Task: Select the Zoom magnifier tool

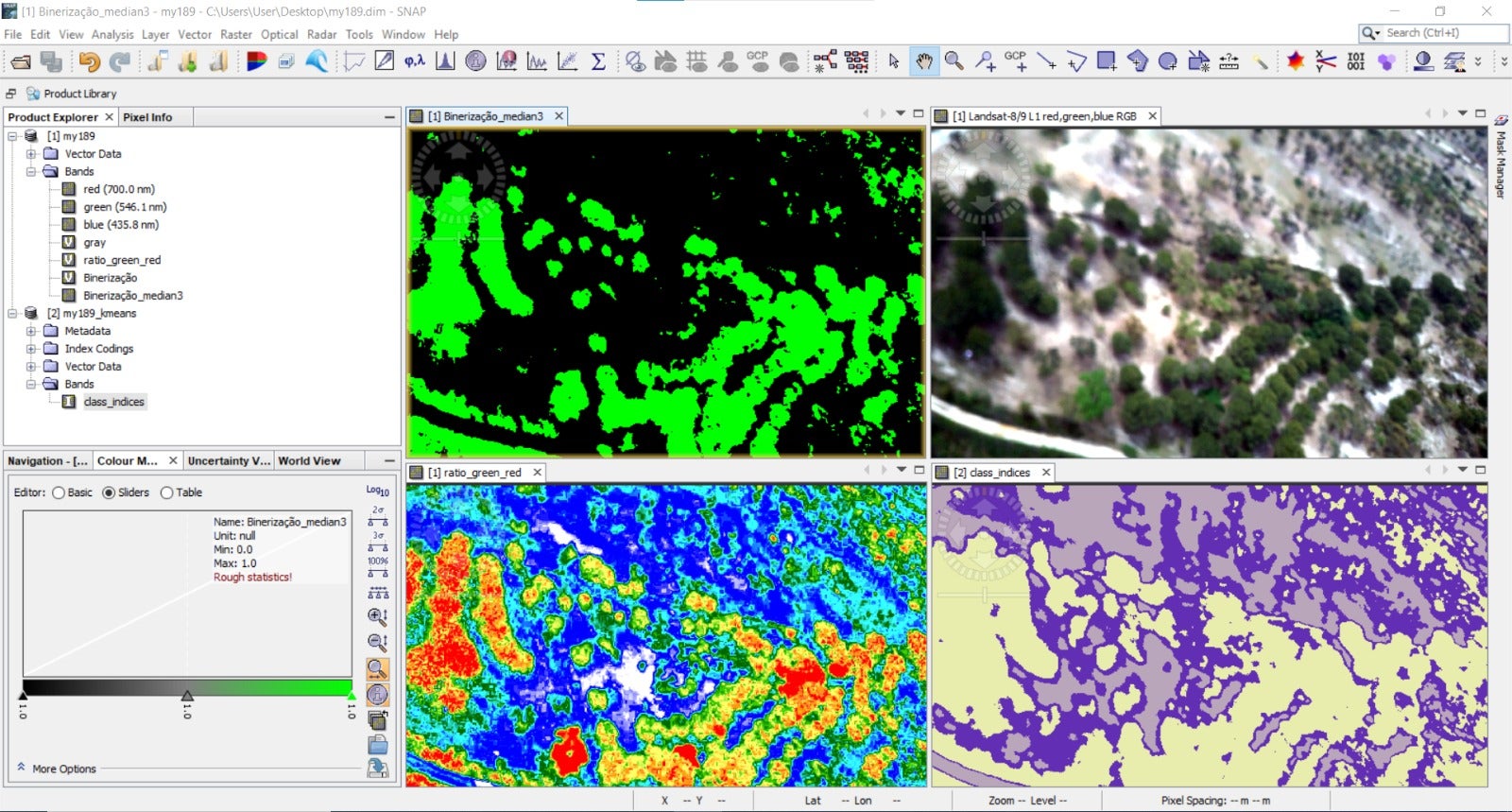Action: 954,62
